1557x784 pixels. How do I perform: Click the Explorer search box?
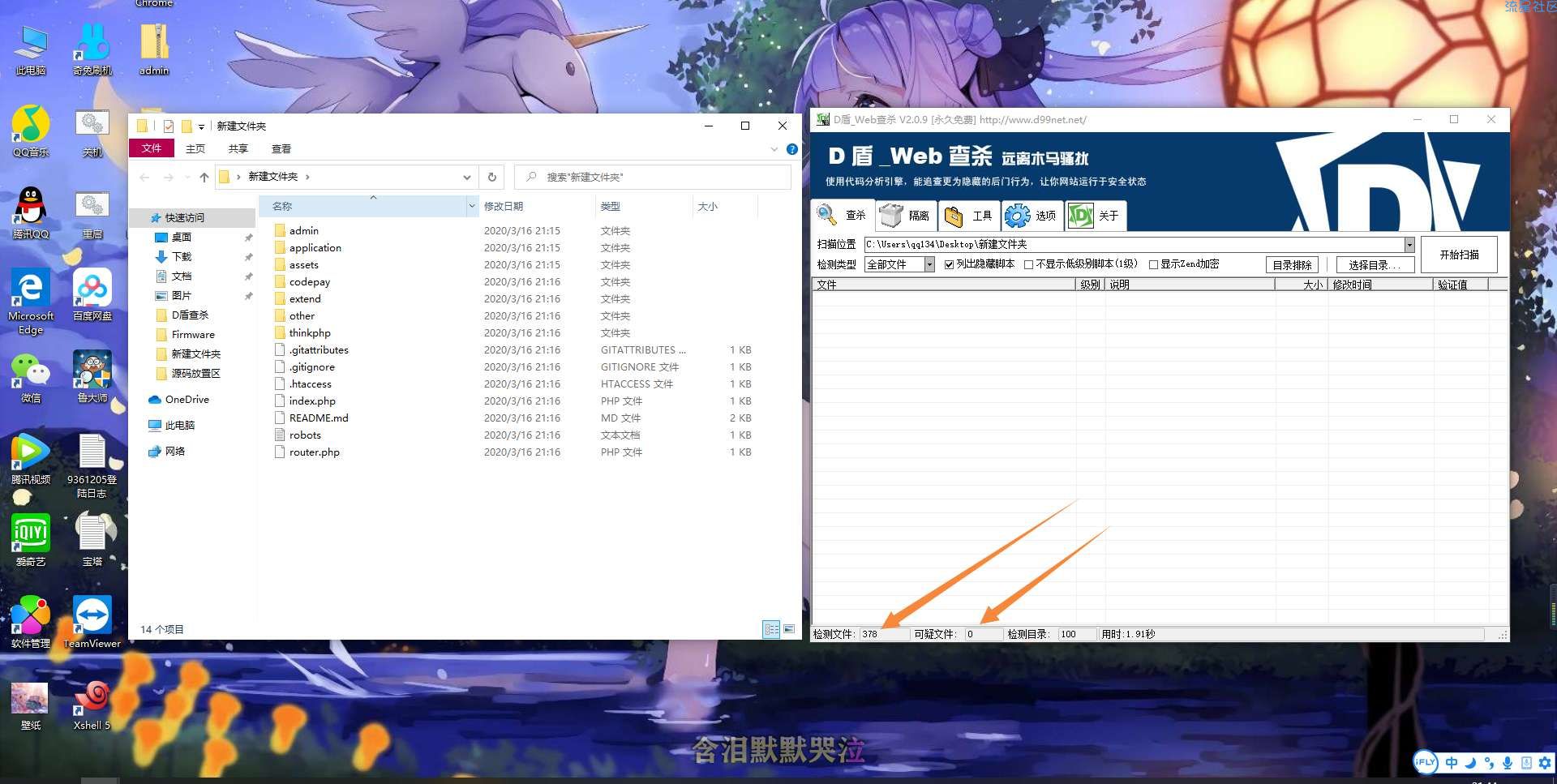click(x=653, y=177)
